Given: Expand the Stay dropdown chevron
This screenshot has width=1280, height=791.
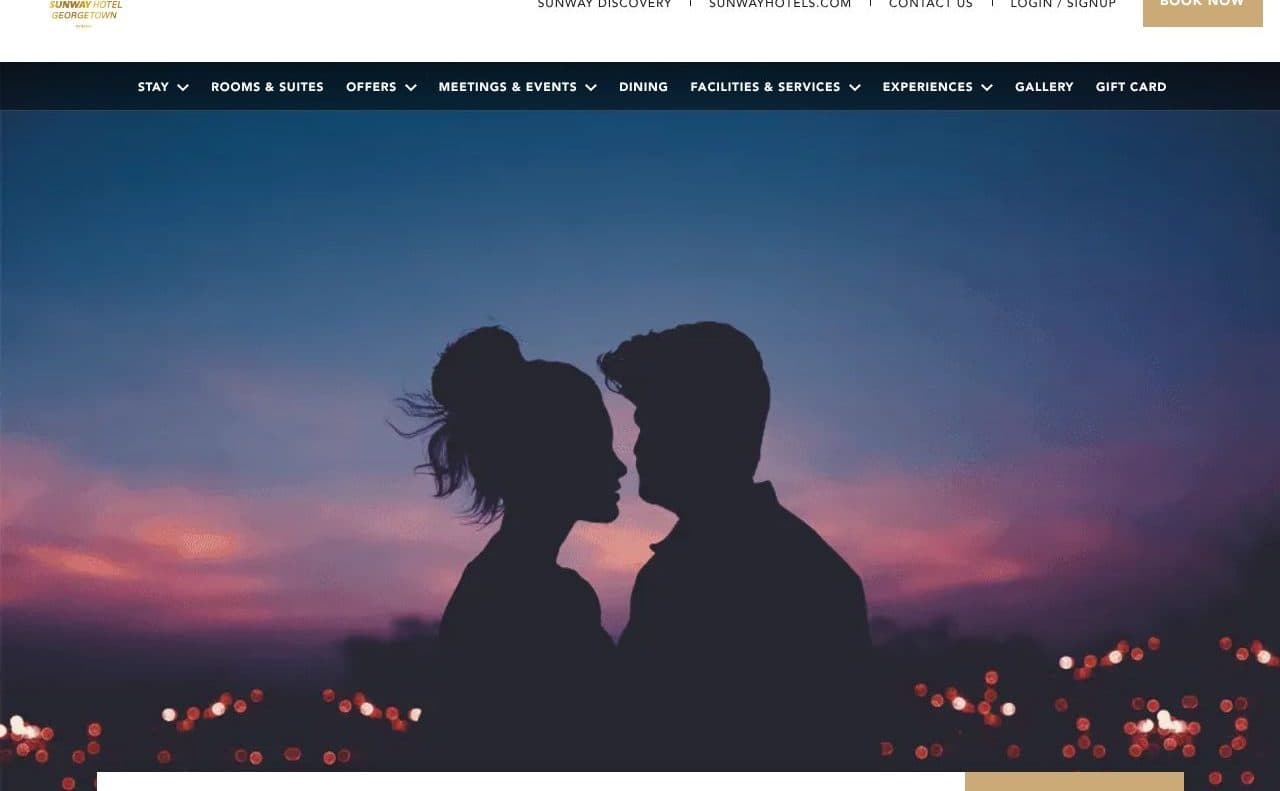Looking at the screenshot, I should coord(183,88).
